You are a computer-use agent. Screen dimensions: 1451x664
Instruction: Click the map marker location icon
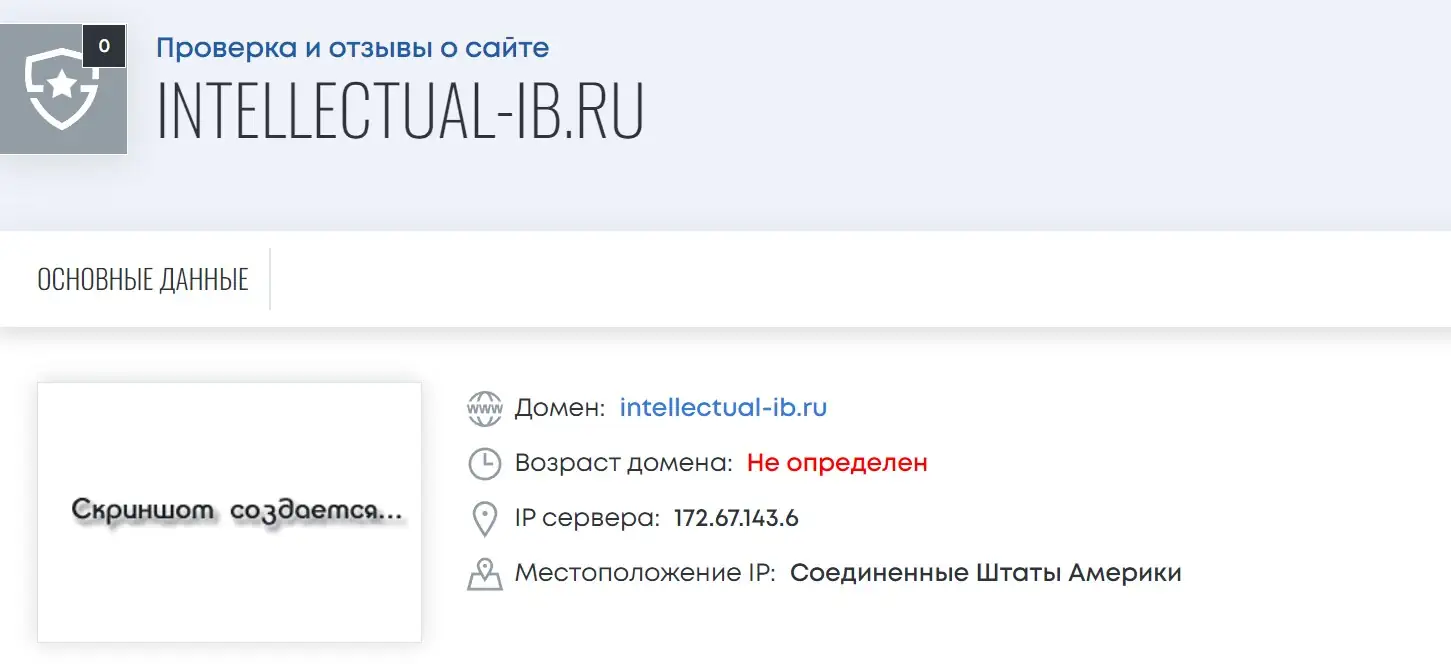pyautogui.click(x=485, y=574)
